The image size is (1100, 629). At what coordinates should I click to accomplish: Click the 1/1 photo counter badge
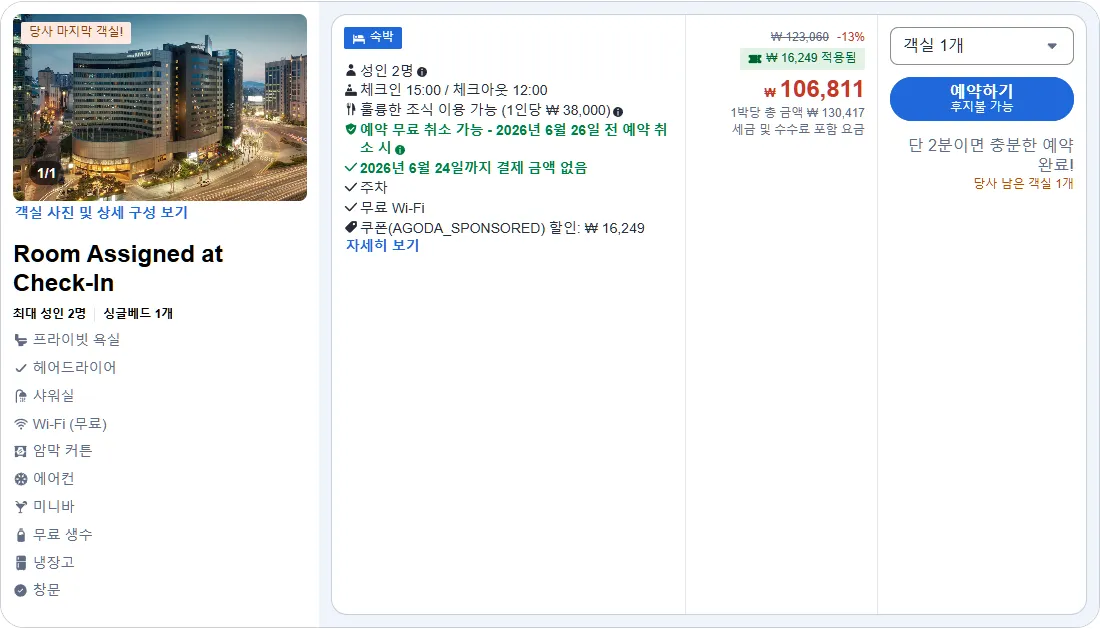point(46,173)
